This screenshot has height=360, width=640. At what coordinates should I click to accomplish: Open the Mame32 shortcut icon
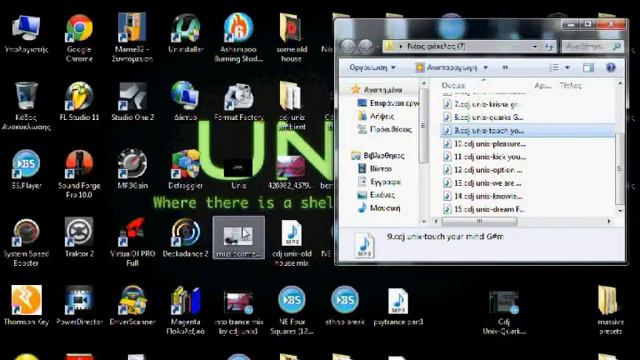click(x=132, y=38)
